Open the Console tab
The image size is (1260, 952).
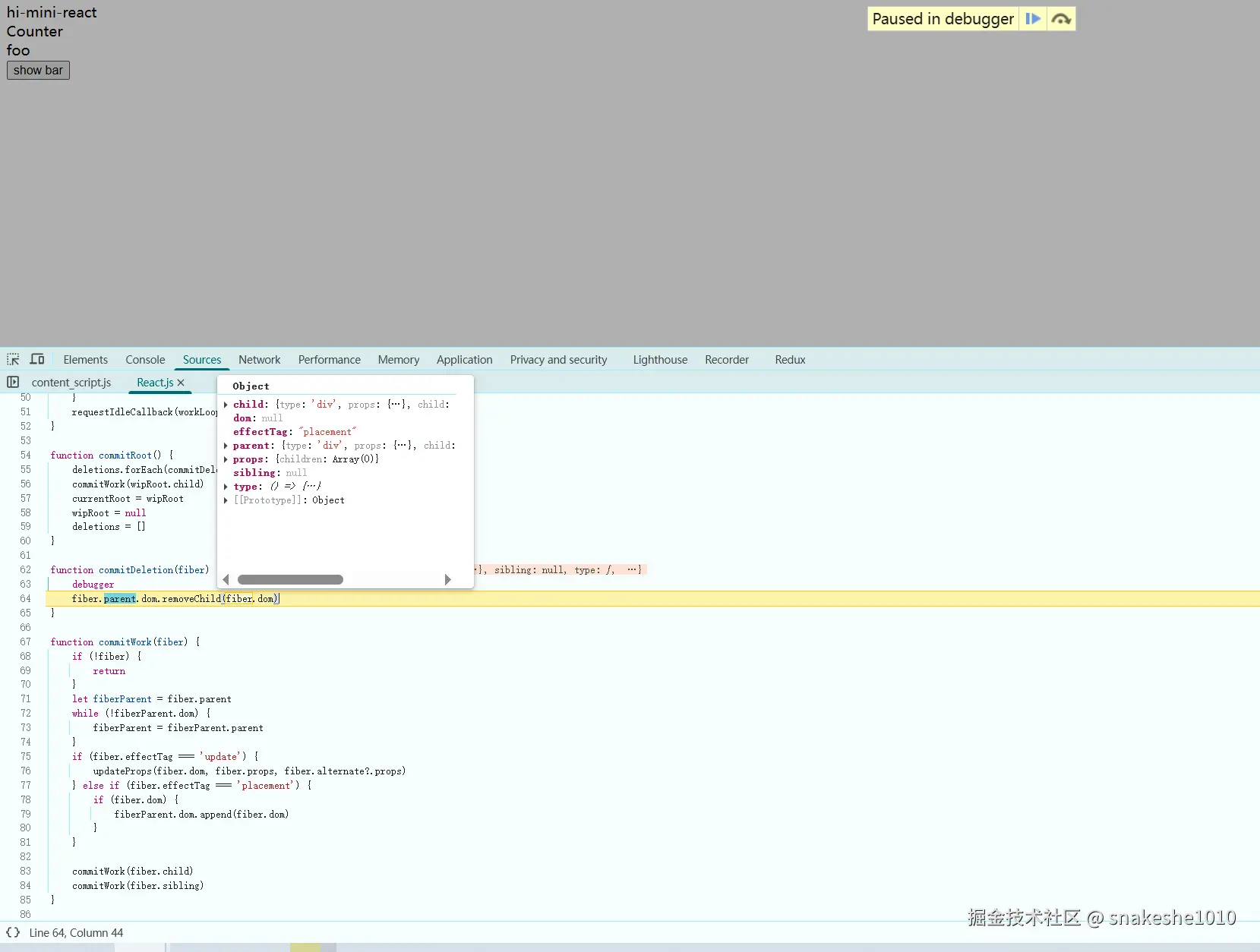click(x=145, y=360)
